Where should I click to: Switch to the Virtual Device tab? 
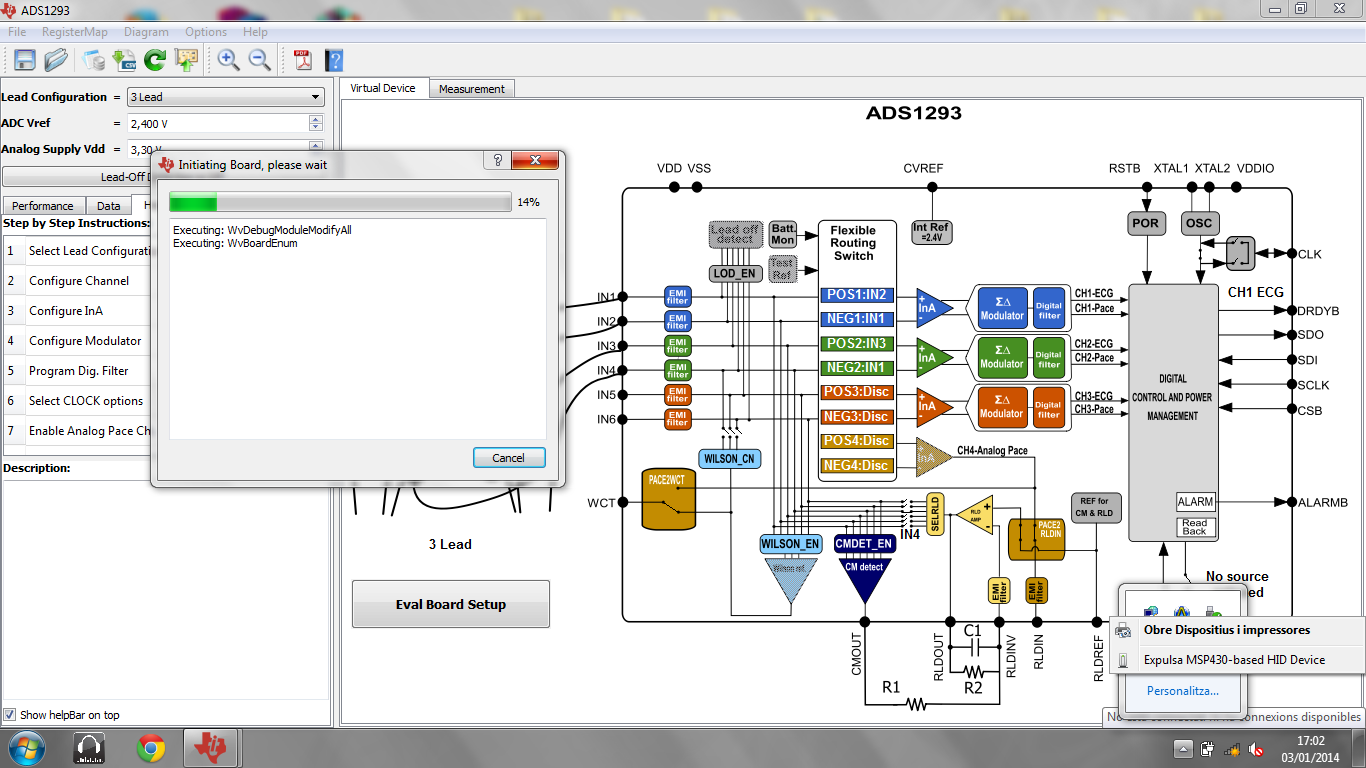coord(383,88)
